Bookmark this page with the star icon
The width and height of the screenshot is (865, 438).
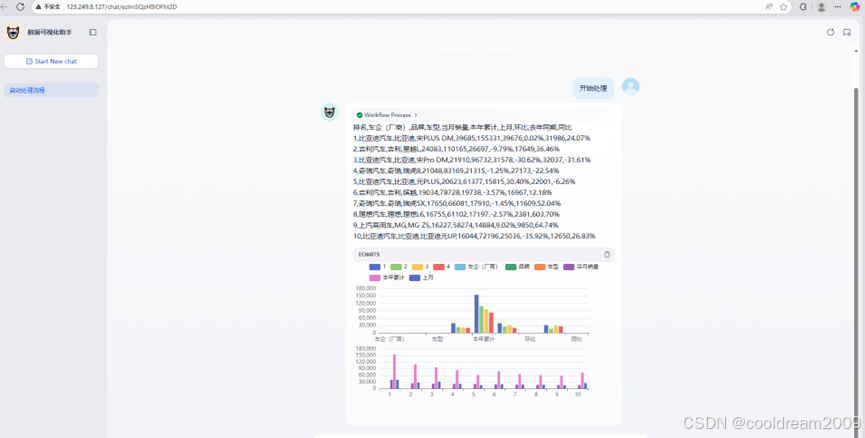(783, 7)
